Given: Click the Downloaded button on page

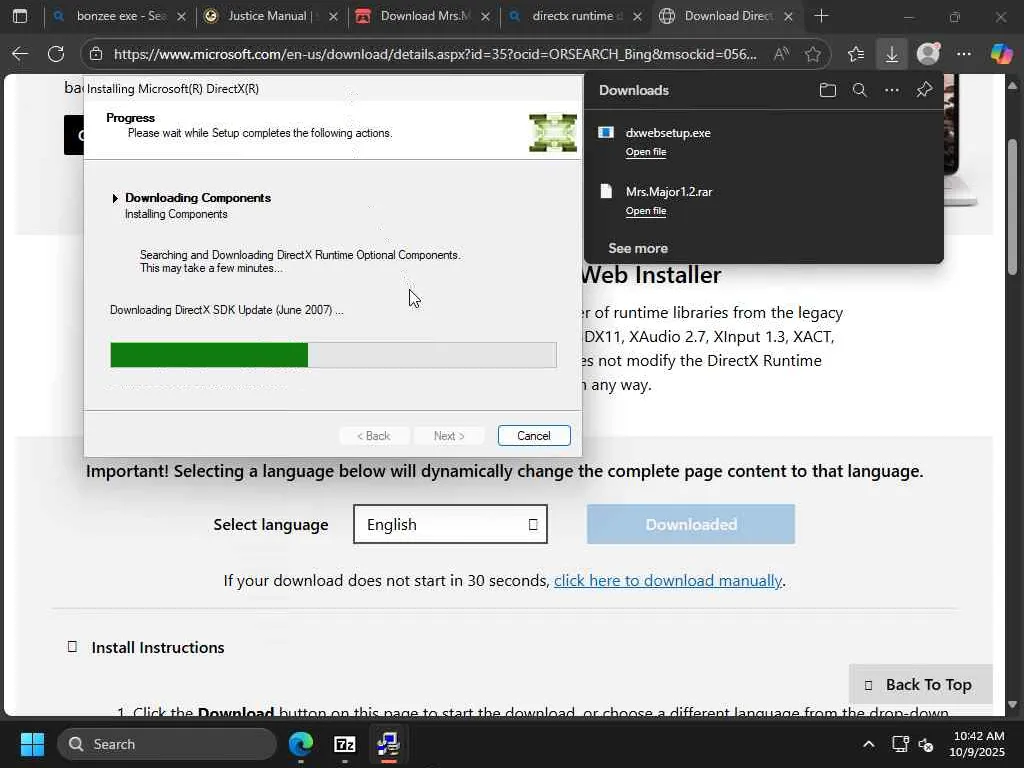Looking at the screenshot, I should pyautogui.click(x=691, y=524).
